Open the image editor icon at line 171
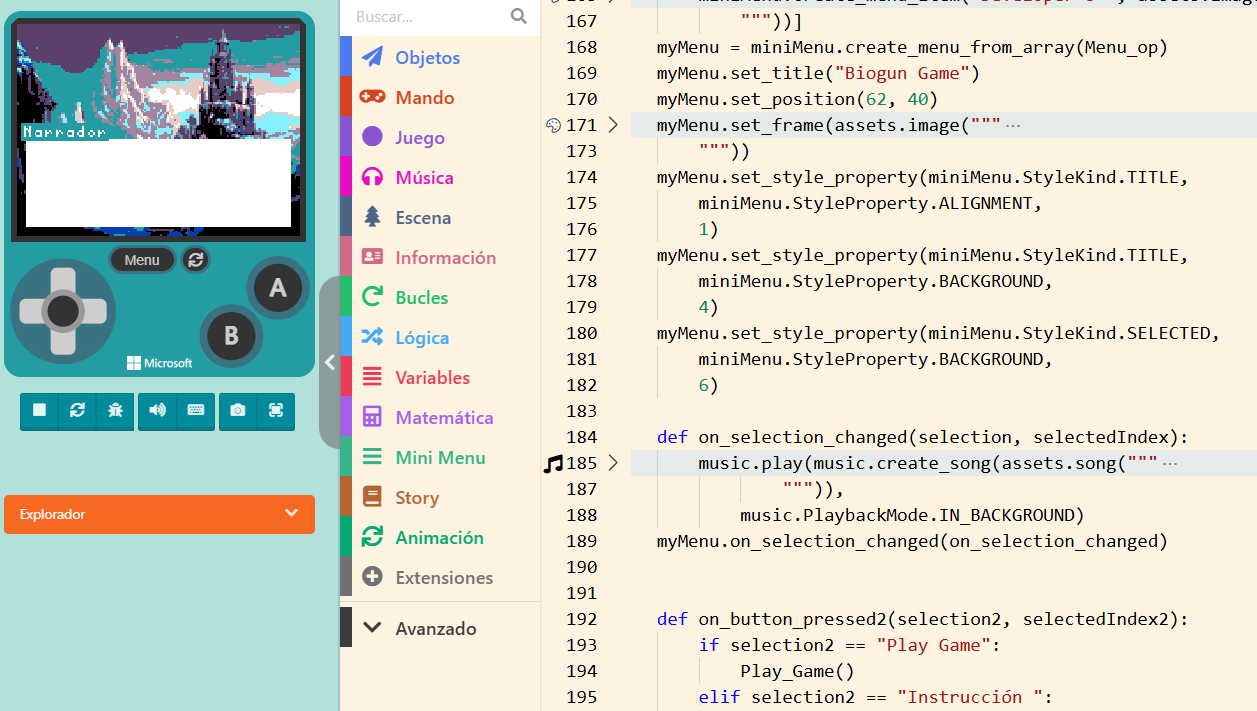 pyautogui.click(x=553, y=125)
